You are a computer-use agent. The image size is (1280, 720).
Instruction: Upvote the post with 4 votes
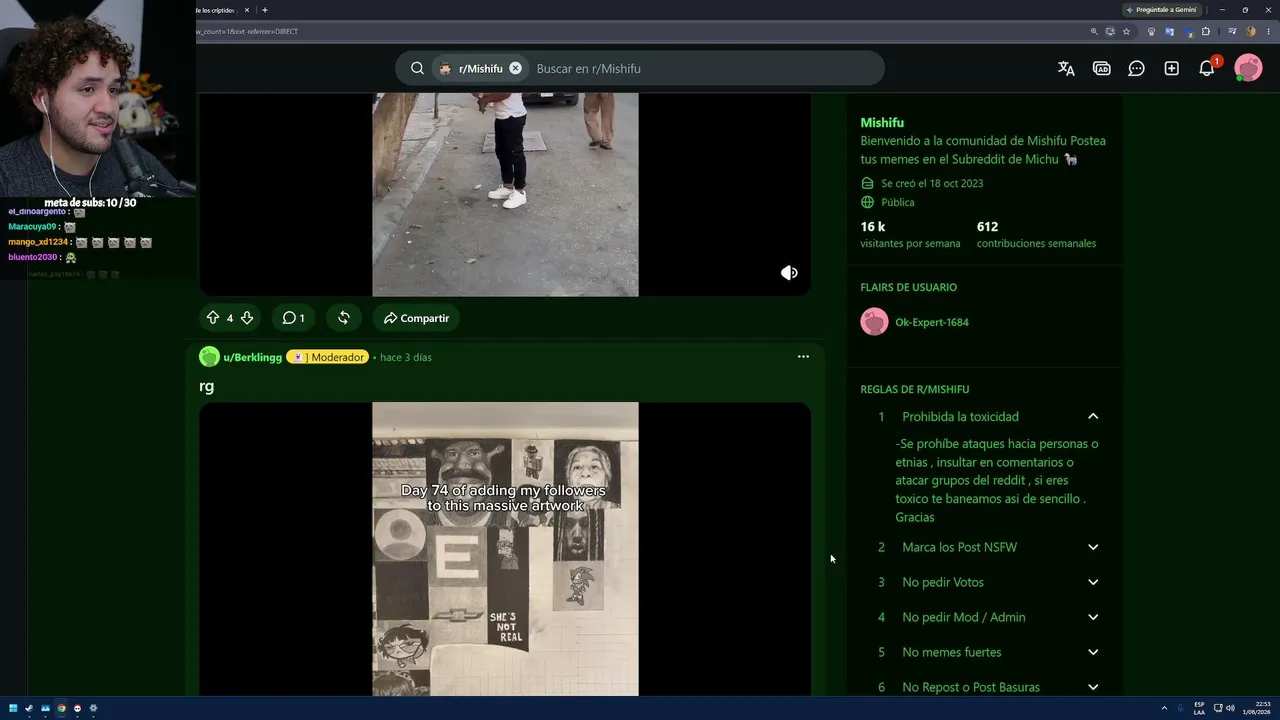click(212, 318)
